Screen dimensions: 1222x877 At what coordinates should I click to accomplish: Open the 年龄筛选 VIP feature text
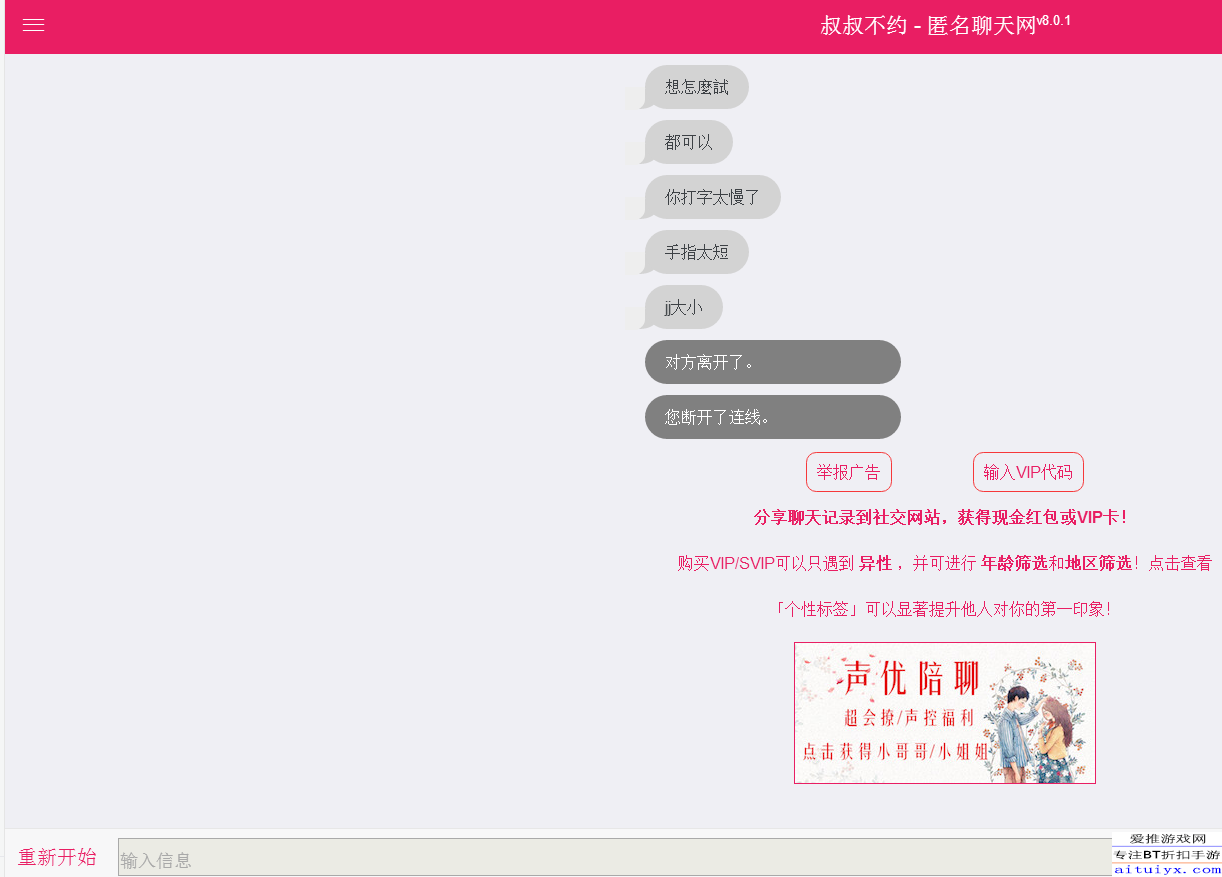[x=1014, y=563]
